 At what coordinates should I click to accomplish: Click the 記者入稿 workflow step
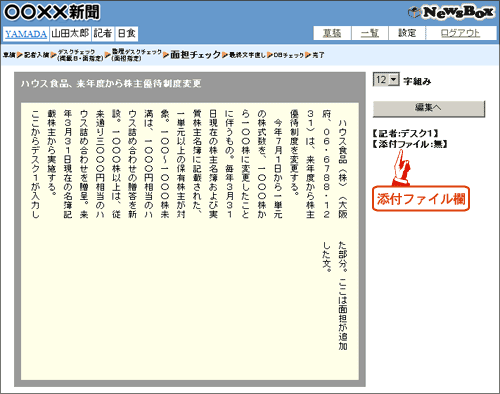(x=36, y=55)
